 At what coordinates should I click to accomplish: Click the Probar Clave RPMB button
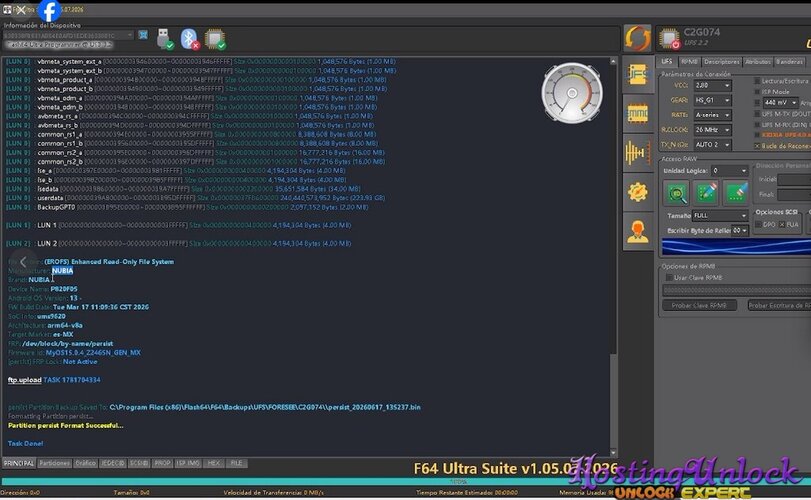tap(699, 306)
